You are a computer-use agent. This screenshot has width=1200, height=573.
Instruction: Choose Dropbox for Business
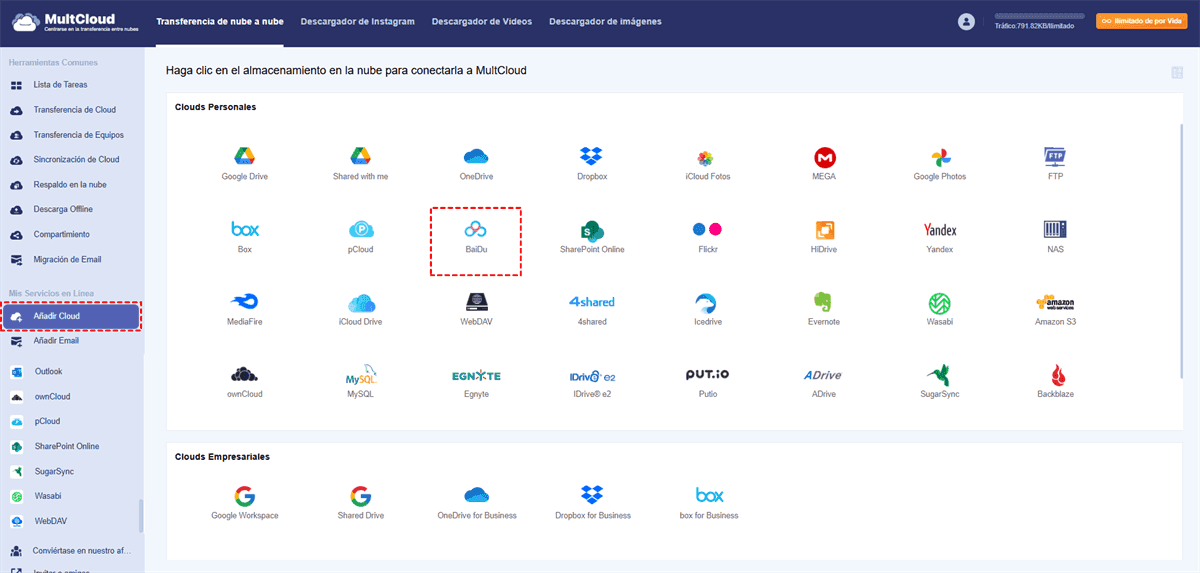[593, 503]
